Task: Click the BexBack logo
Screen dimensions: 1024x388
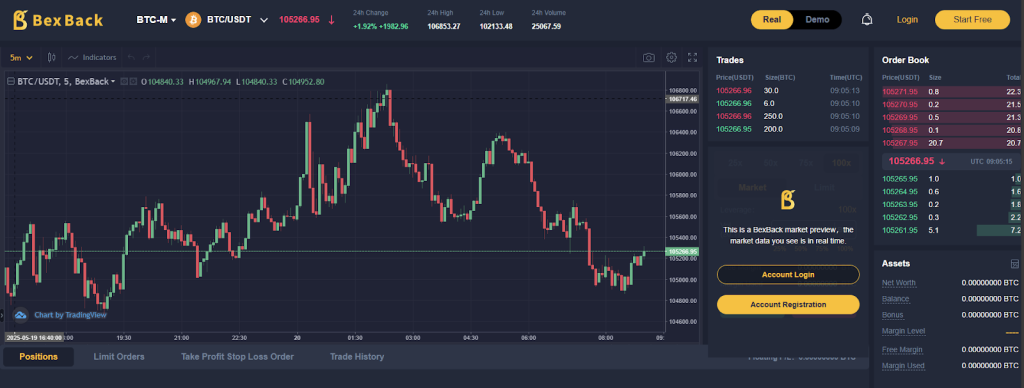Action: [58, 20]
